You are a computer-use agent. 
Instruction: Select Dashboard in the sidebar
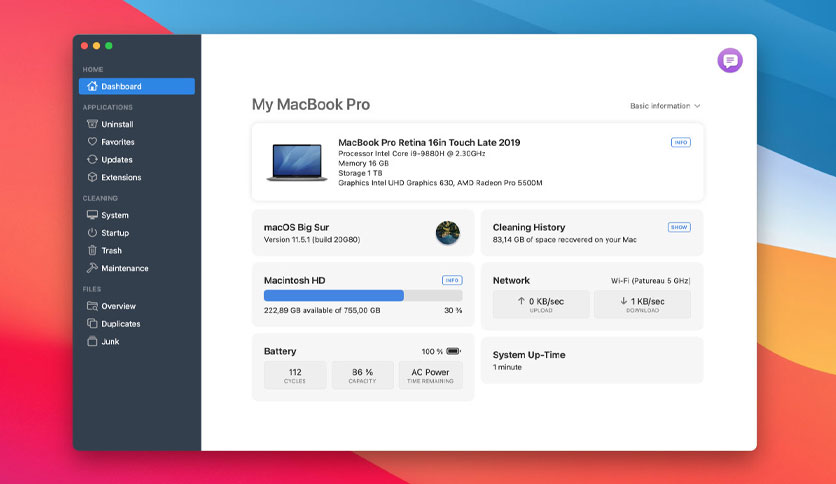pos(137,86)
